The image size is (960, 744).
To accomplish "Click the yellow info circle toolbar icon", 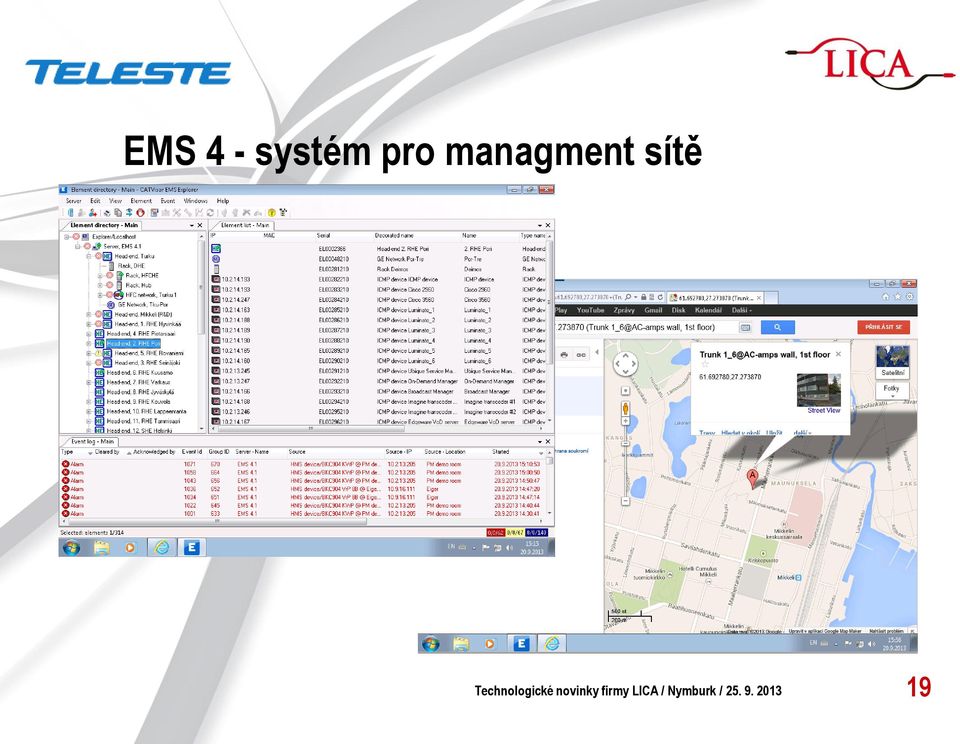I will [x=271, y=212].
